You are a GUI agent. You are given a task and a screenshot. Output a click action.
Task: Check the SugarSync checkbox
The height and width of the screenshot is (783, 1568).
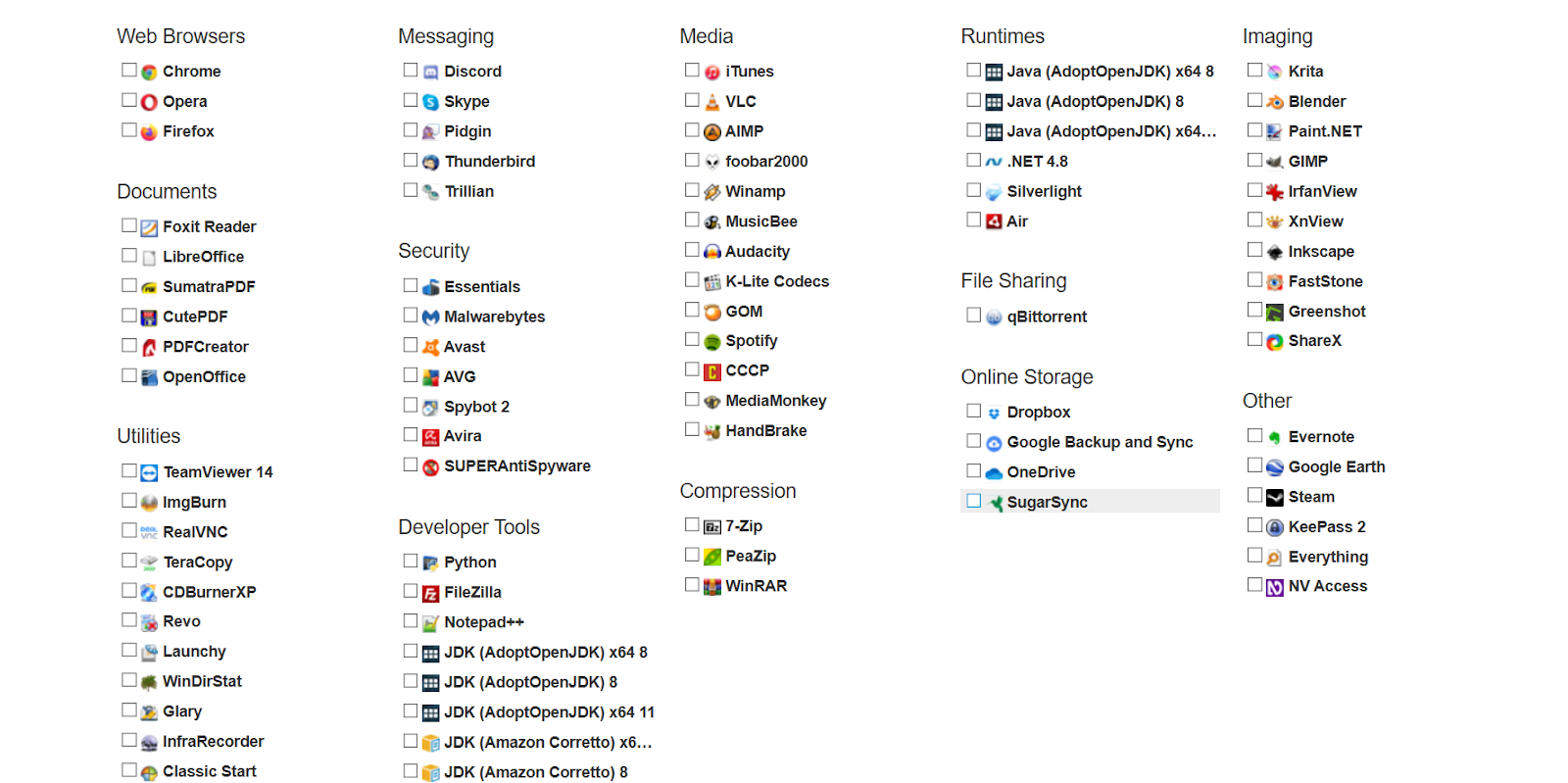973,501
